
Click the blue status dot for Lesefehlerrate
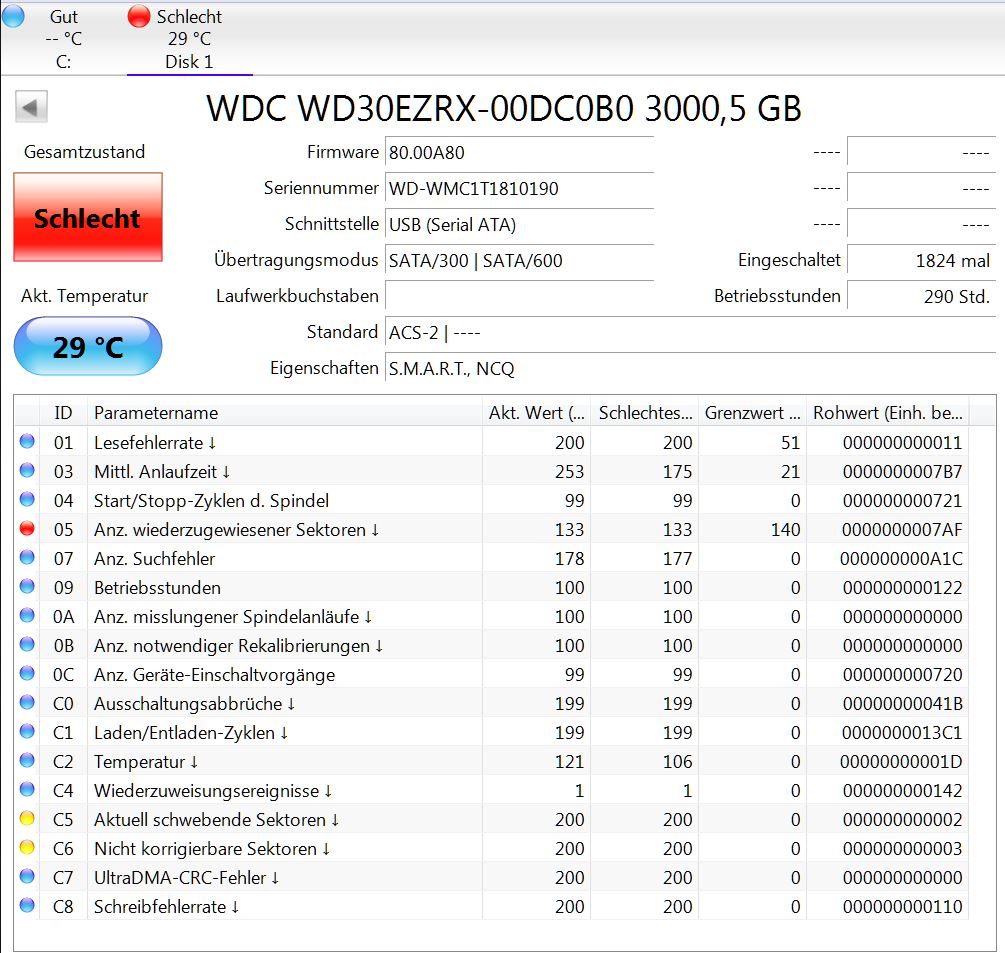pyautogui.click(x=27, y=442)
